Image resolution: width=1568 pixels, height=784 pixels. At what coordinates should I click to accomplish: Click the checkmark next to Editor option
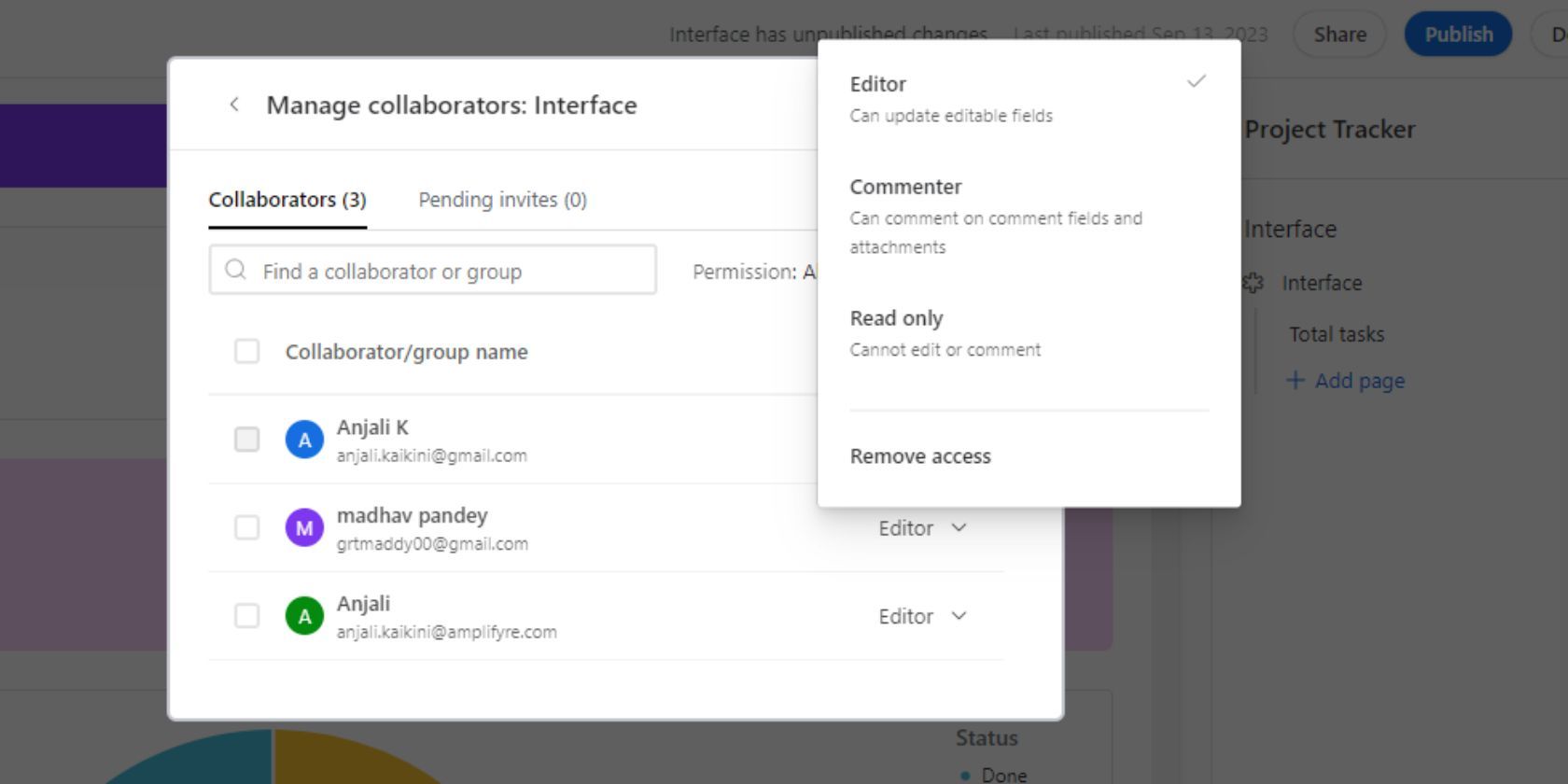pyautogui.click(x=1196, y=82)
